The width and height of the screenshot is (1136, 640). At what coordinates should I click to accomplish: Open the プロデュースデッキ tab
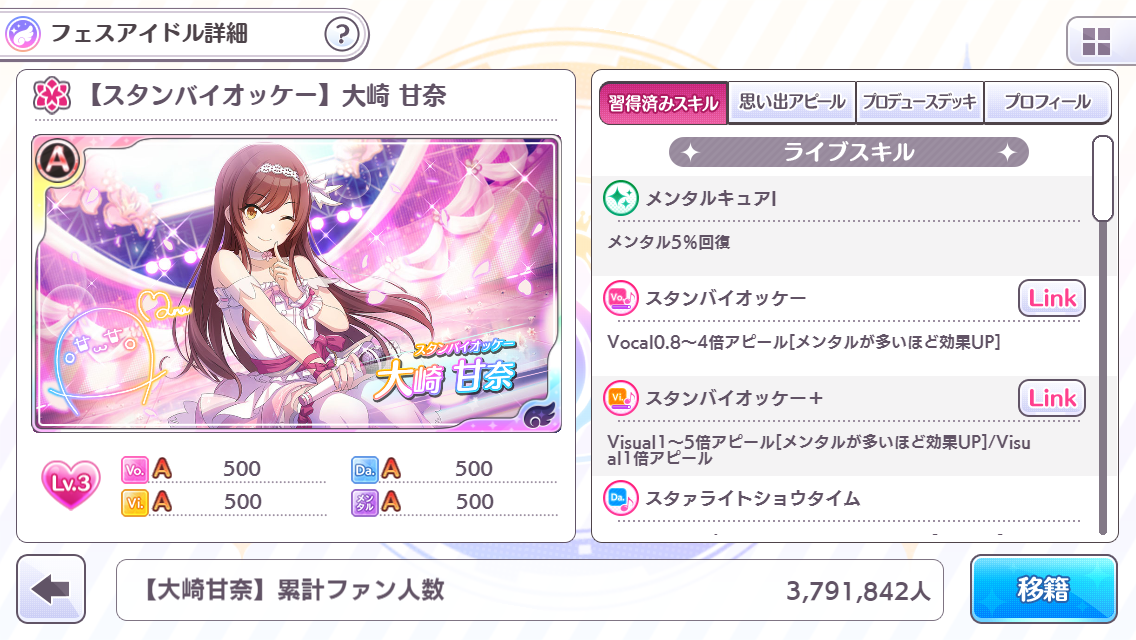[919, 102]
